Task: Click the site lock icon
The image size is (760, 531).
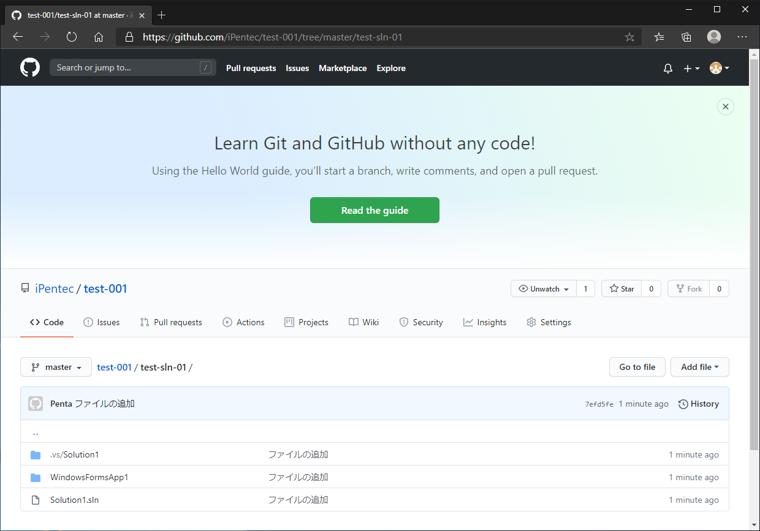Action: click(x=129, y=37)
